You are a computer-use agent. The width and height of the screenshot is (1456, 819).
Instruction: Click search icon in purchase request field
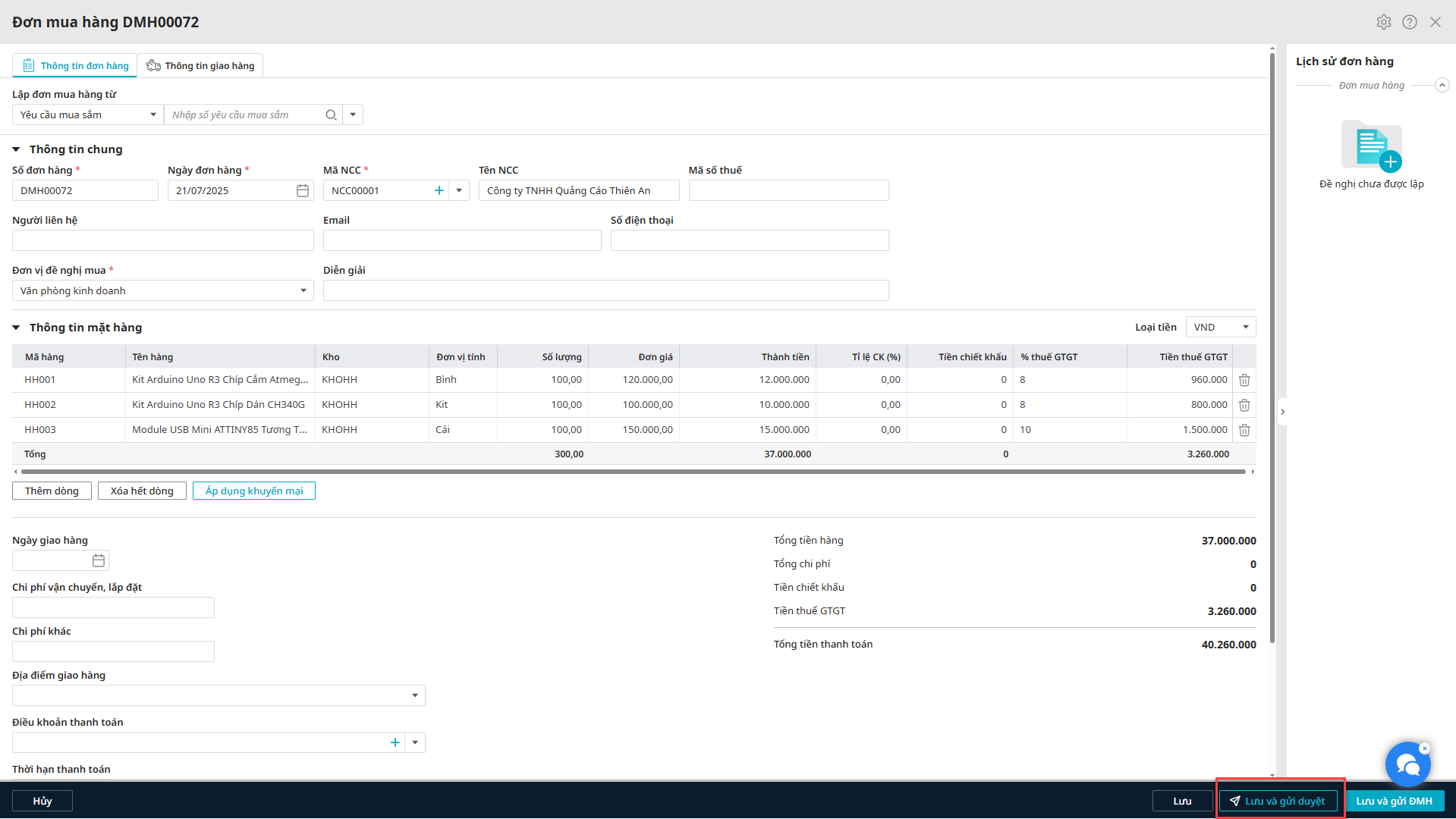(331, 115)
